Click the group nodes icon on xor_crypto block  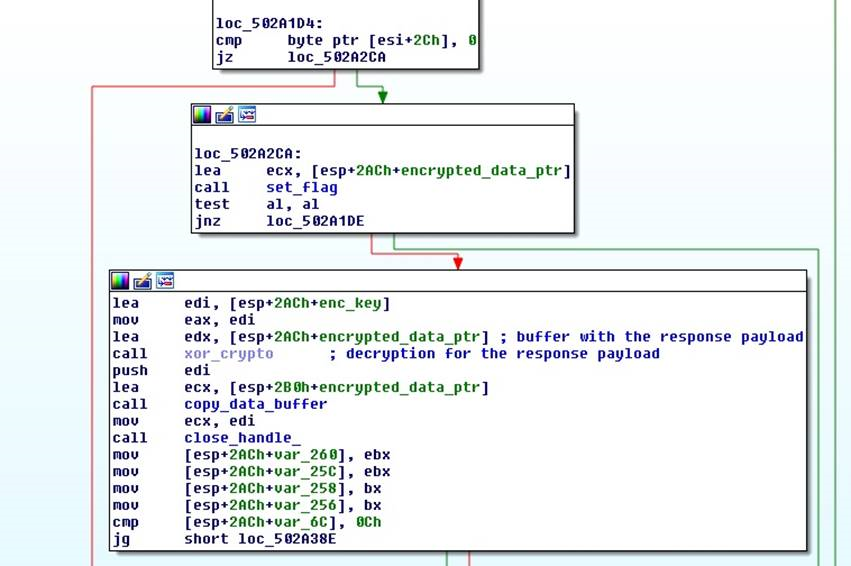click(x=164, y=281)
